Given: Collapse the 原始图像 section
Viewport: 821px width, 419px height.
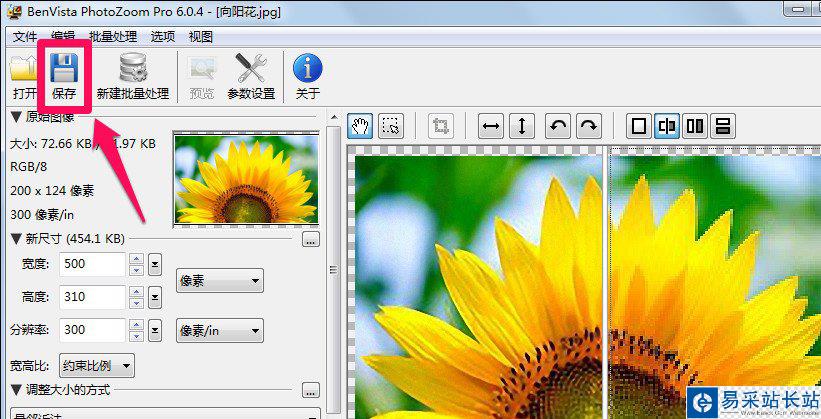Looking at the screenshot, I should click(16, 117).
